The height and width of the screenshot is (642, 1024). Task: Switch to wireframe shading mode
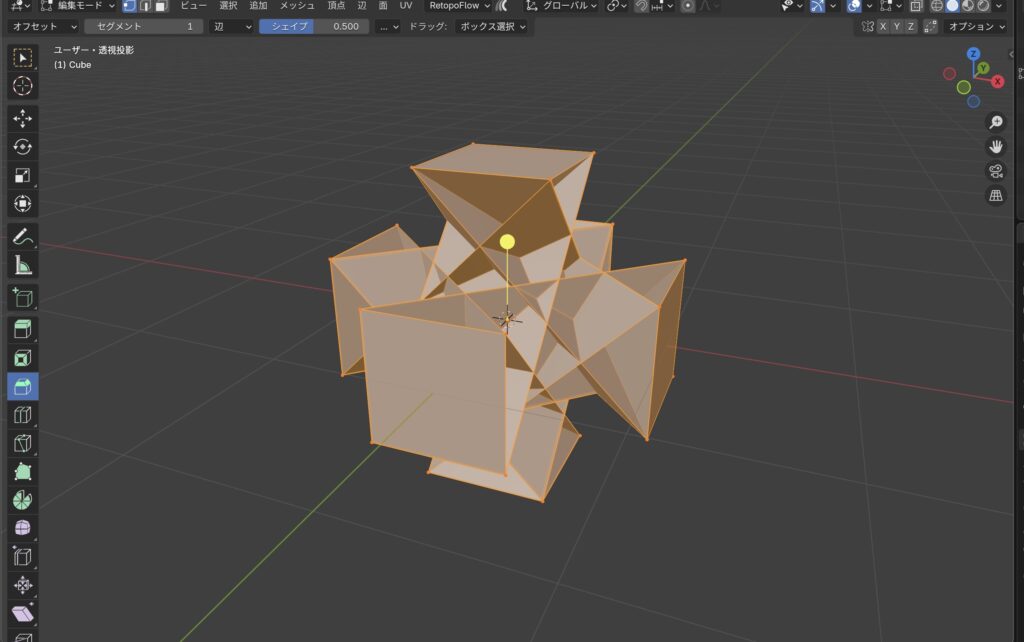936,6
